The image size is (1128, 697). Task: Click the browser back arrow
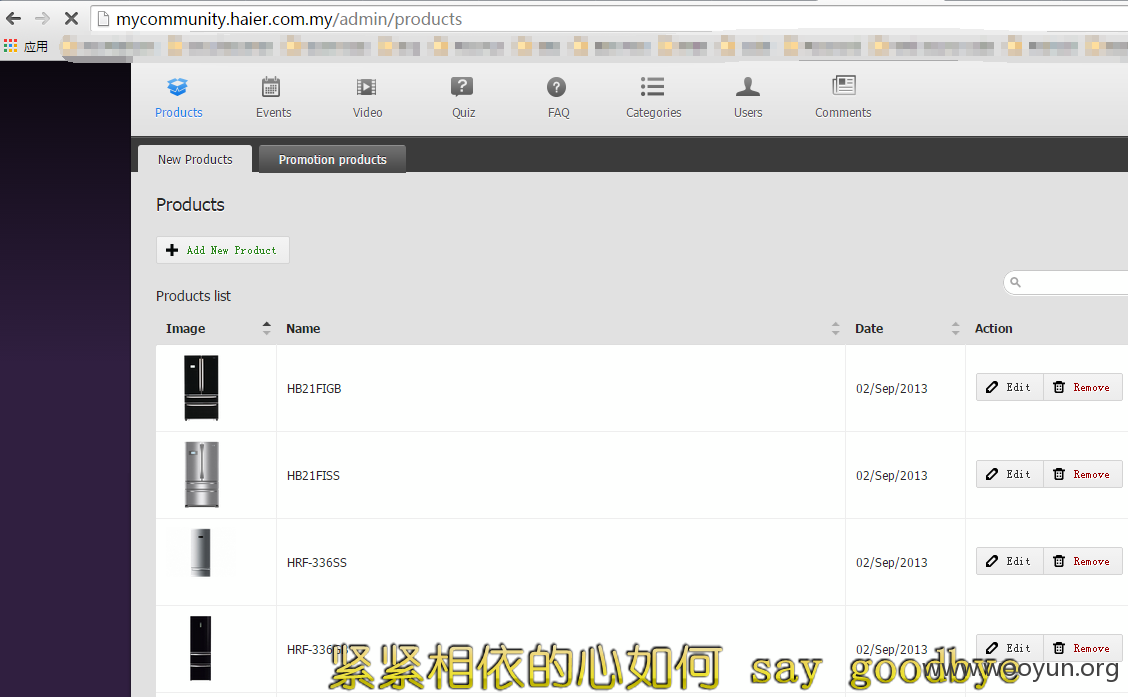[14, 19]
